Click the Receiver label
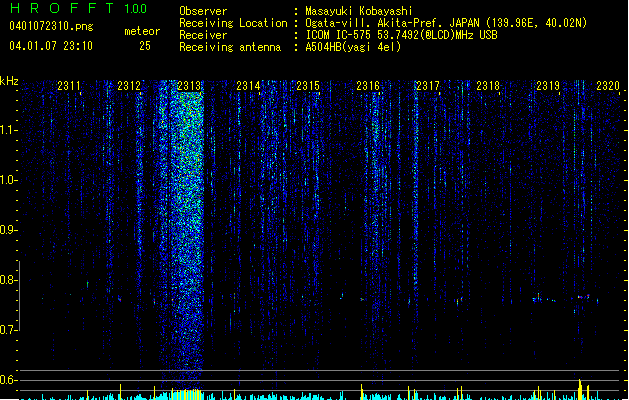 point(203,35)
